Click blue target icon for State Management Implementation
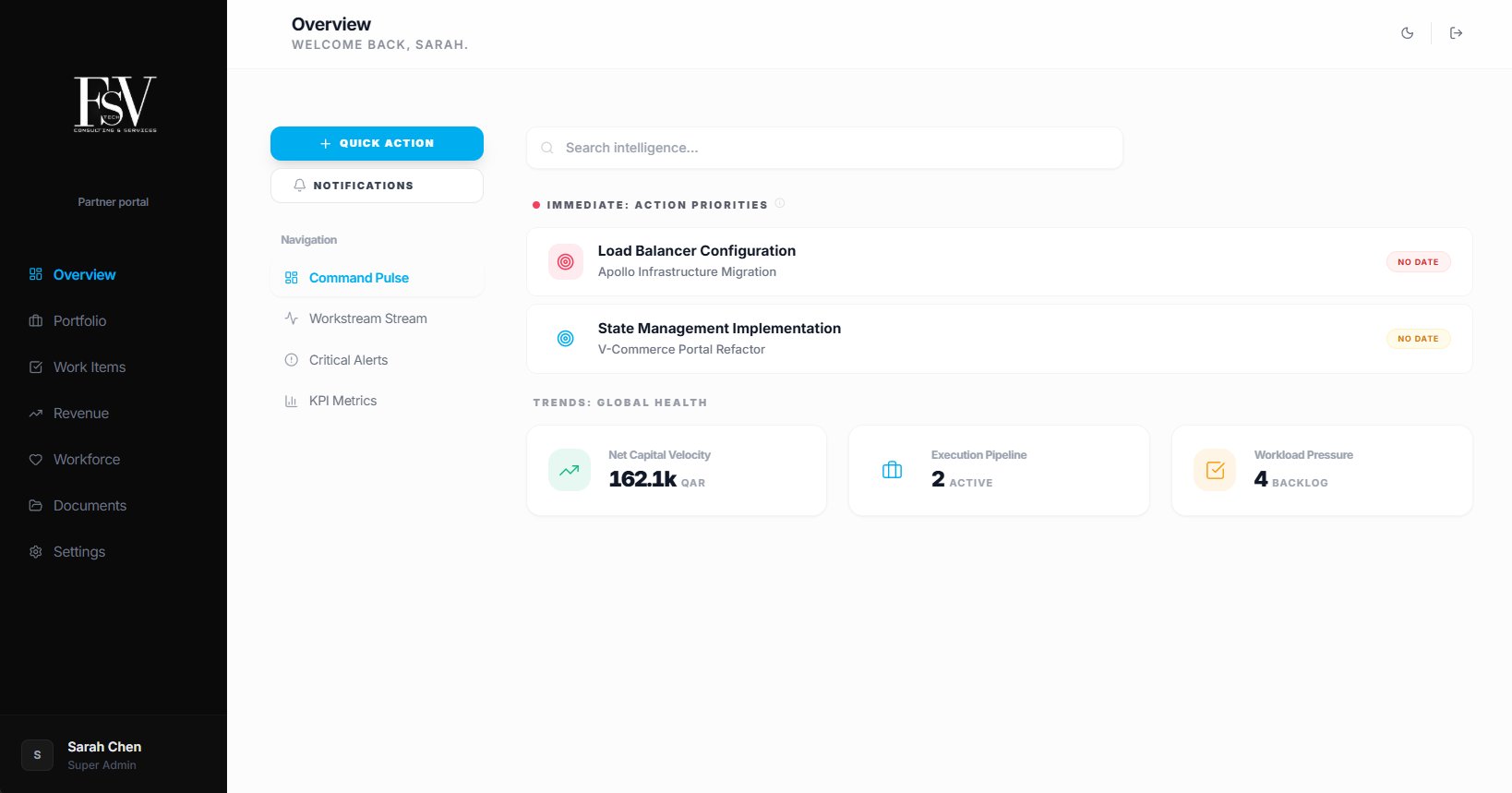This screenshot has height=793, width=1512. [566, 339]
